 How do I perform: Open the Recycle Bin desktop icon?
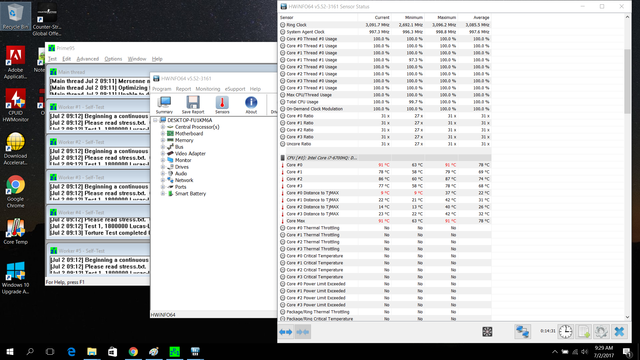(16, 16)
